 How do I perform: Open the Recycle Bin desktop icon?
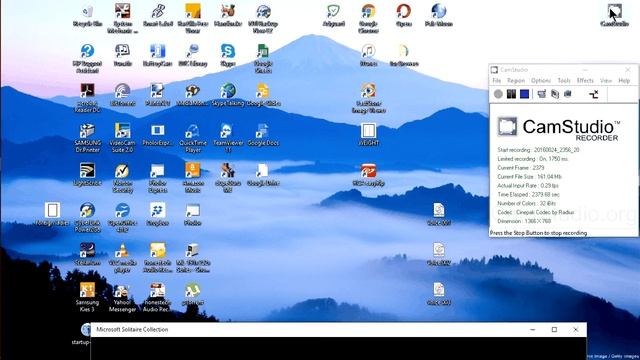[87, 16]
